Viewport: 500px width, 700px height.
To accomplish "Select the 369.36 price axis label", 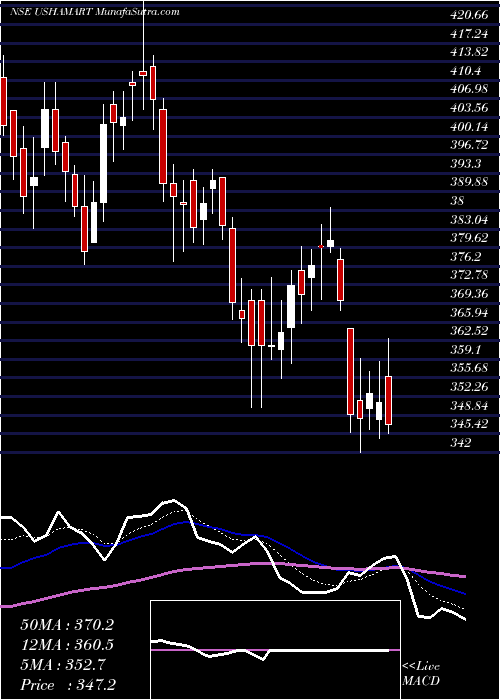I will tap(468, 294).
